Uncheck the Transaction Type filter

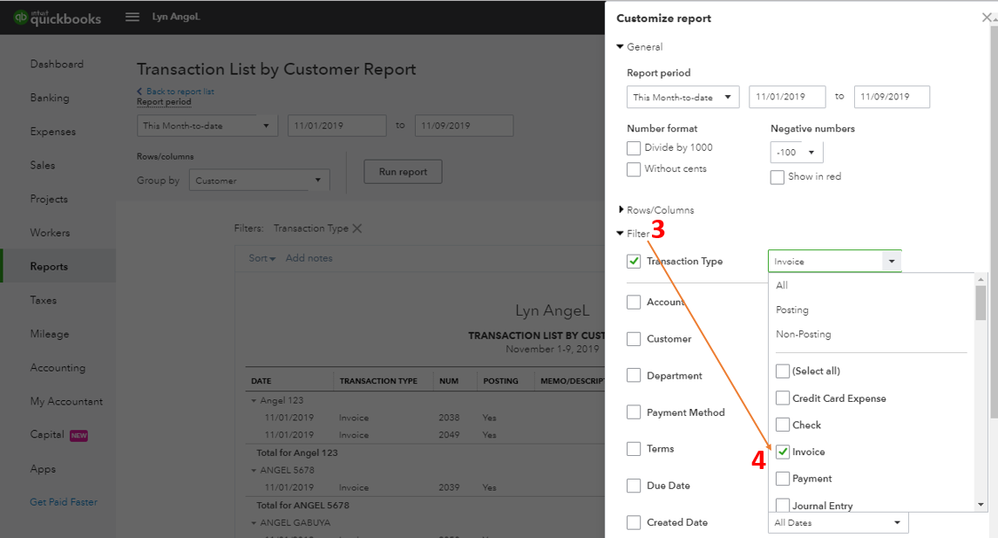[x=633, y=262]
